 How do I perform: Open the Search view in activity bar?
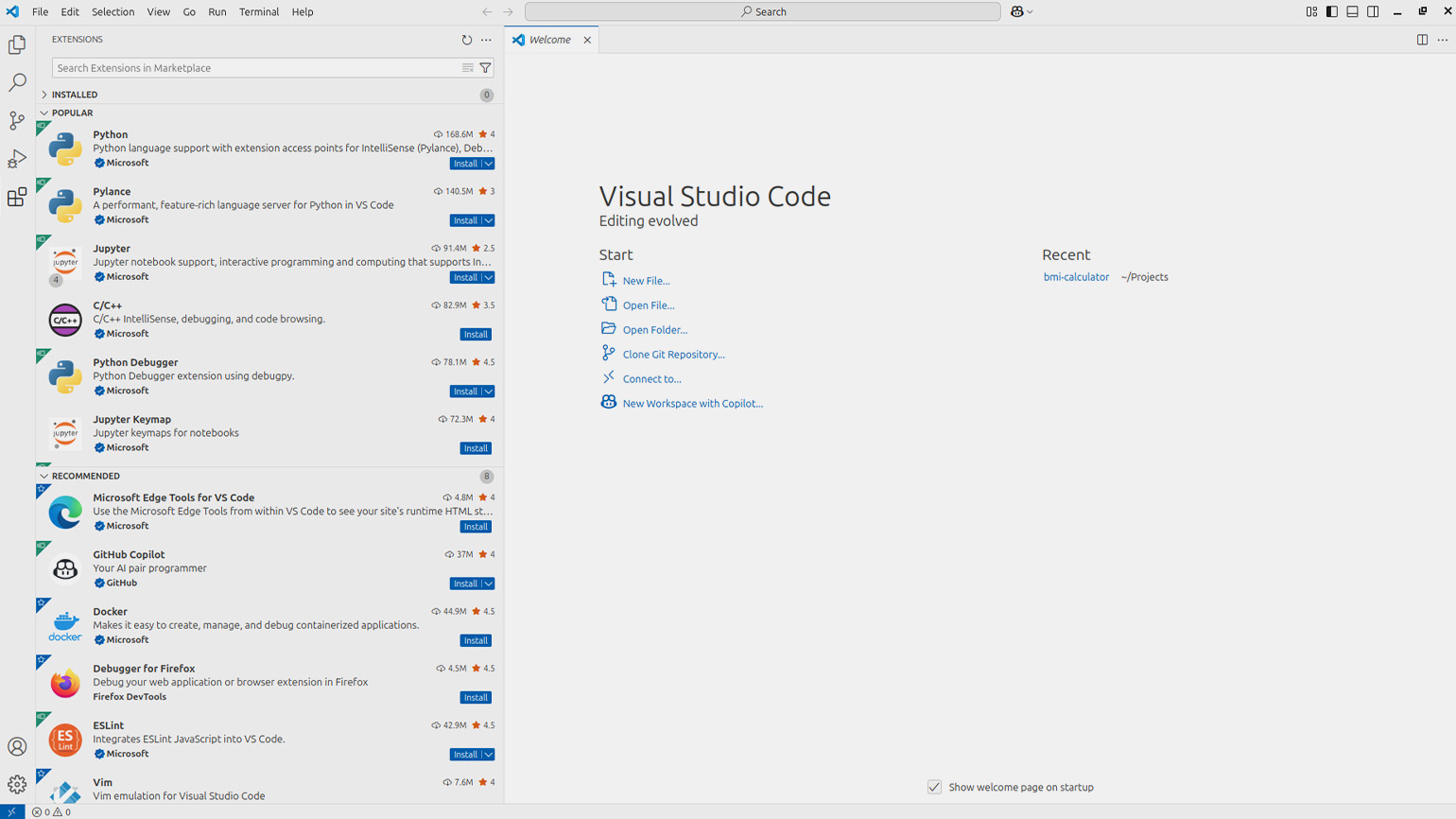17,83
